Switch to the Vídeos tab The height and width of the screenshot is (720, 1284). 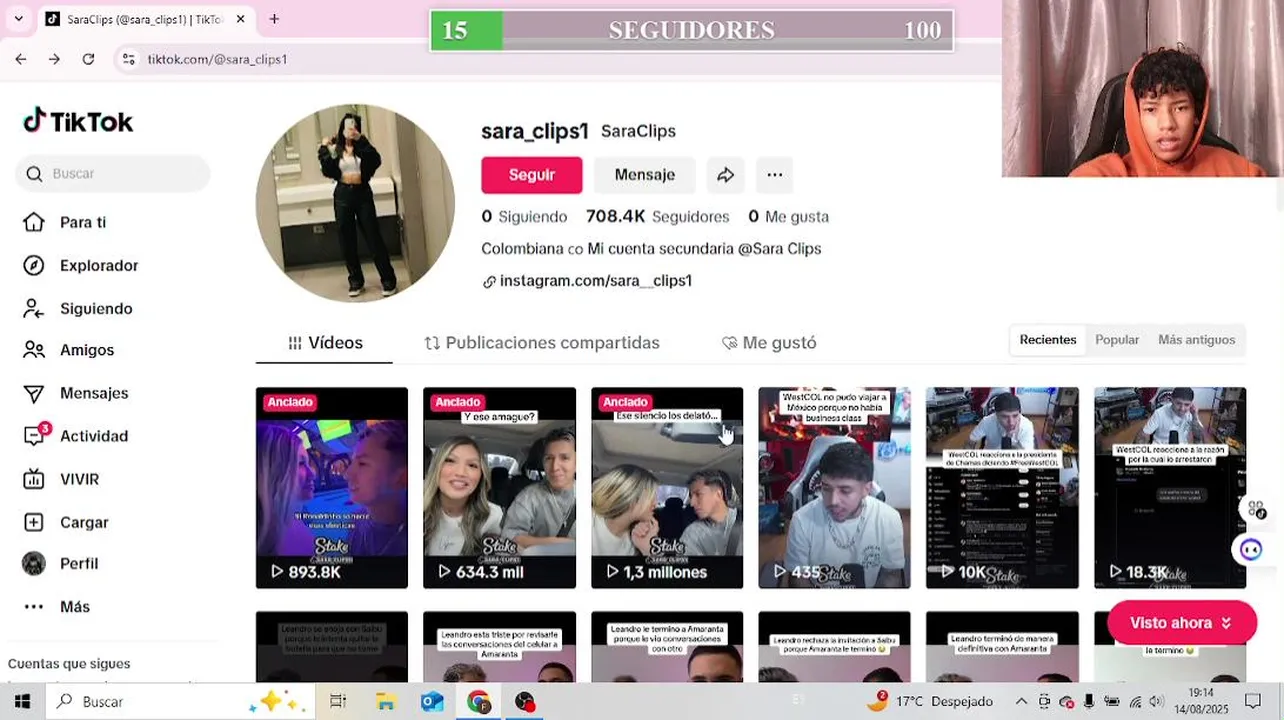click(x=325, y=343)
